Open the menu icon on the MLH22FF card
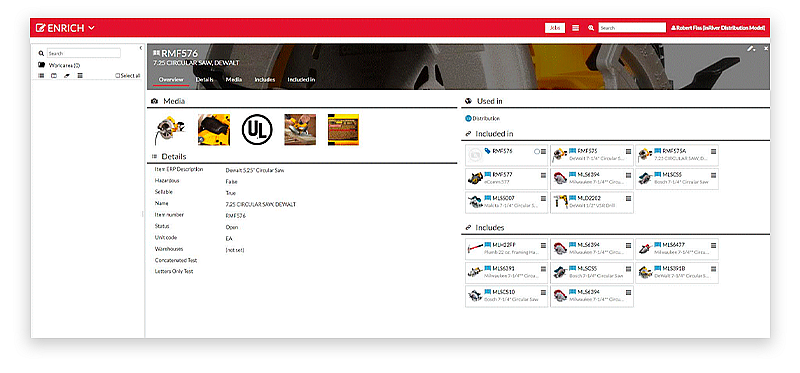Viewport: 800px width, 373px height. 543,245
